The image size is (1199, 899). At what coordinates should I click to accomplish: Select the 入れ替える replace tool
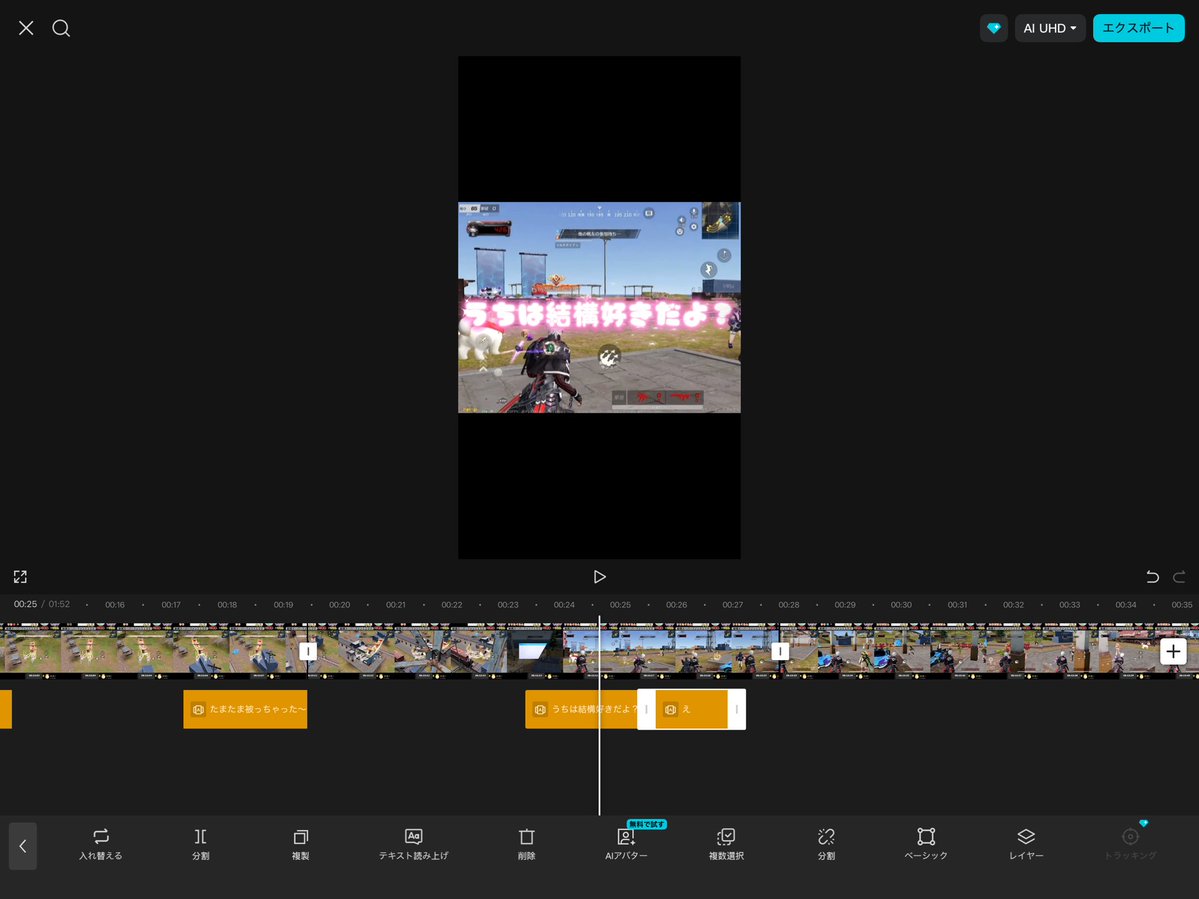101,844
